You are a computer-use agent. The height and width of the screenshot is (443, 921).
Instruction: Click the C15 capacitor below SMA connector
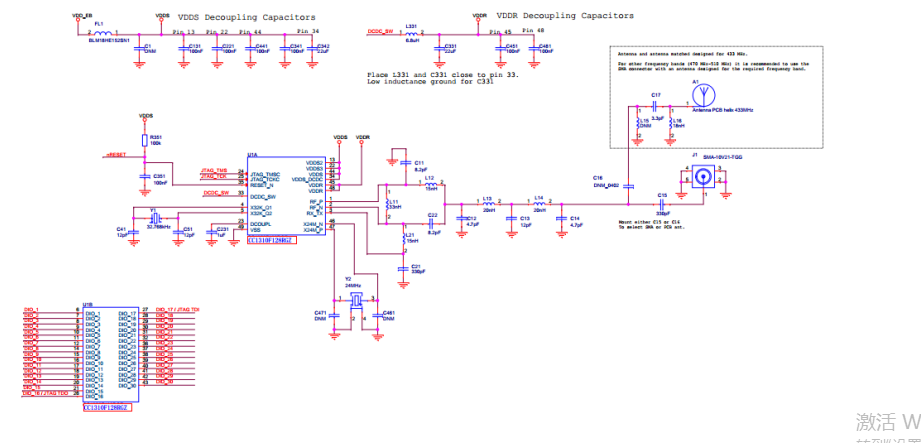click(661, 204)
